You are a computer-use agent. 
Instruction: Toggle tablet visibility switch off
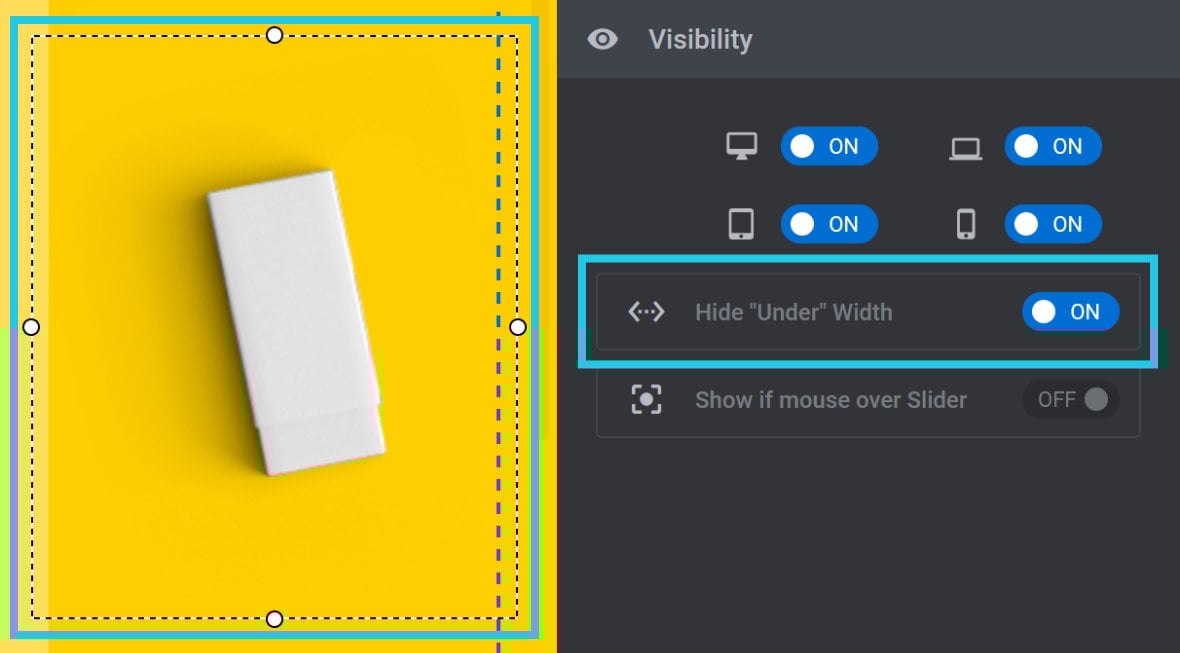(x=829, y=224)
